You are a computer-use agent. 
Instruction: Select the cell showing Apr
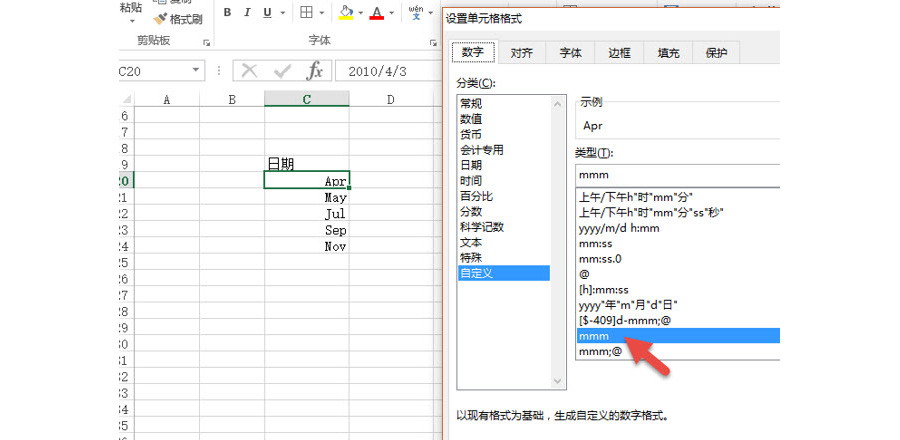click(307, 181)
